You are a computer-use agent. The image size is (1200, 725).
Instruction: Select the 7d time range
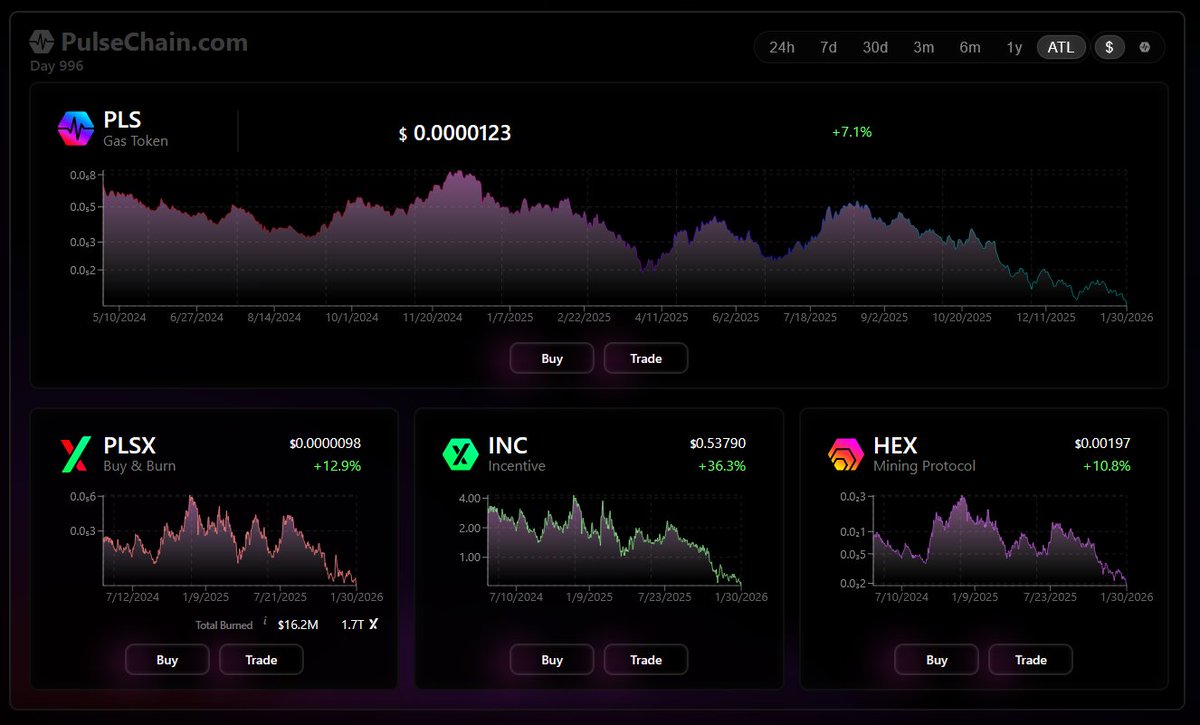[x=828, y=47]
